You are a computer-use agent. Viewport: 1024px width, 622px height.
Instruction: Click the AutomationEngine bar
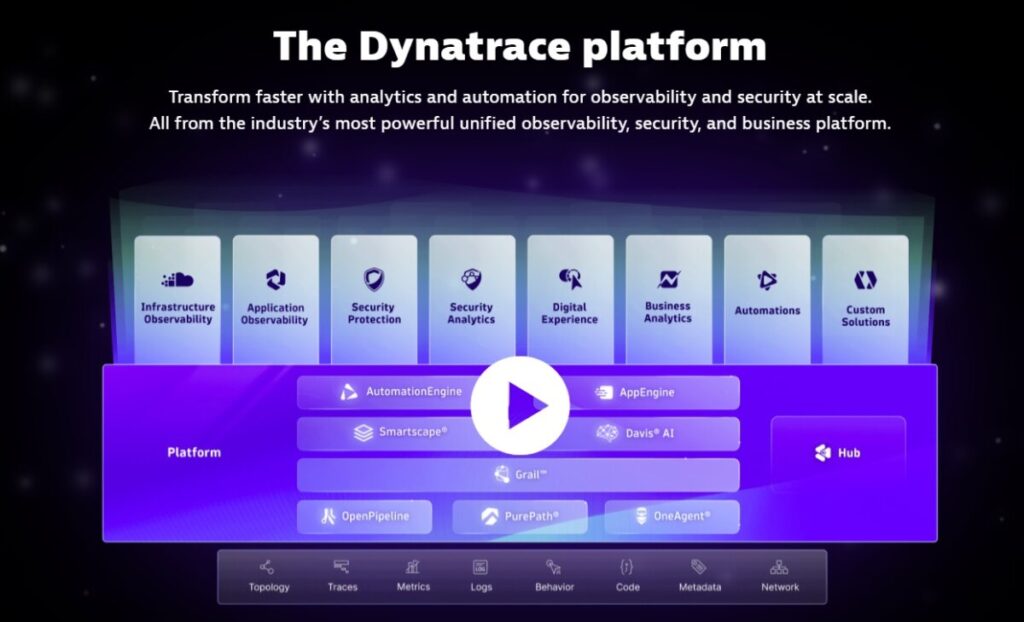[x=400, y=392]
